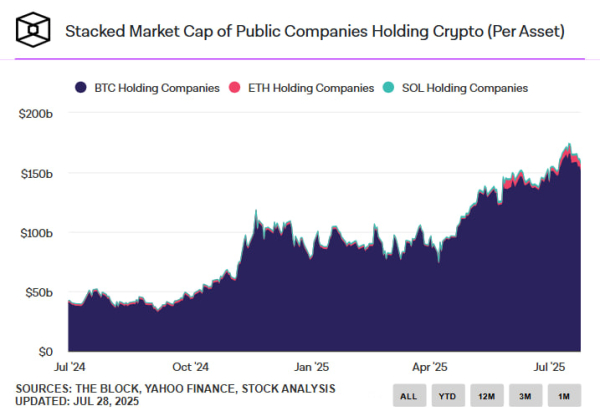Click the sources attribution text
600x411 pixels.
pos(175,388)
